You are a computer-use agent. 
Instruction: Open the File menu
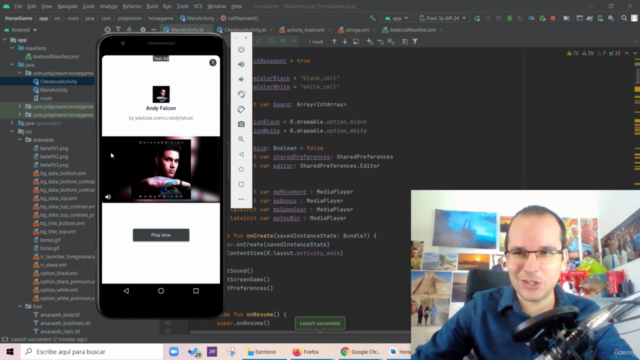(18, 7)
